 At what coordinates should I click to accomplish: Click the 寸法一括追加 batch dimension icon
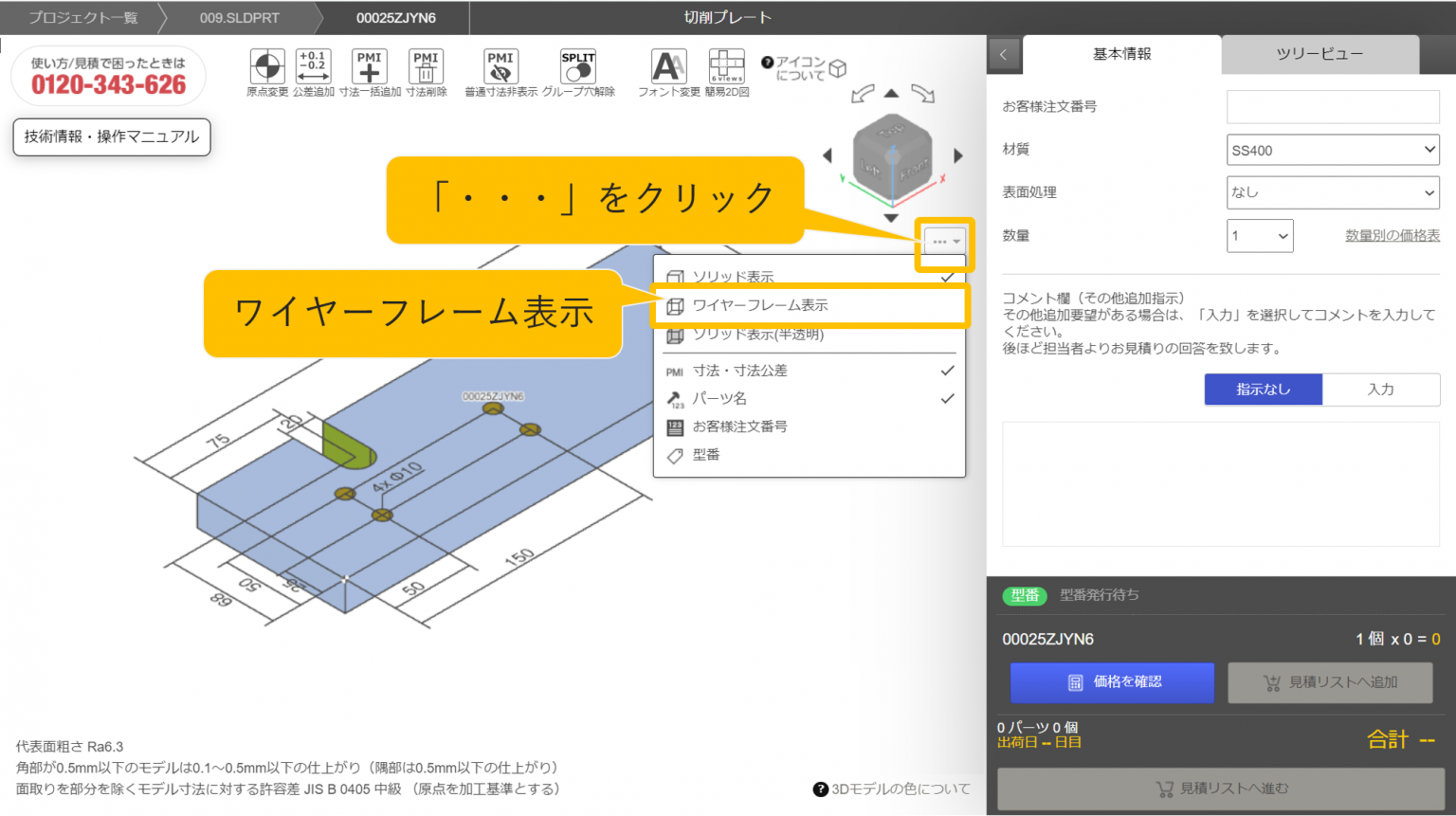coord(369,66)
